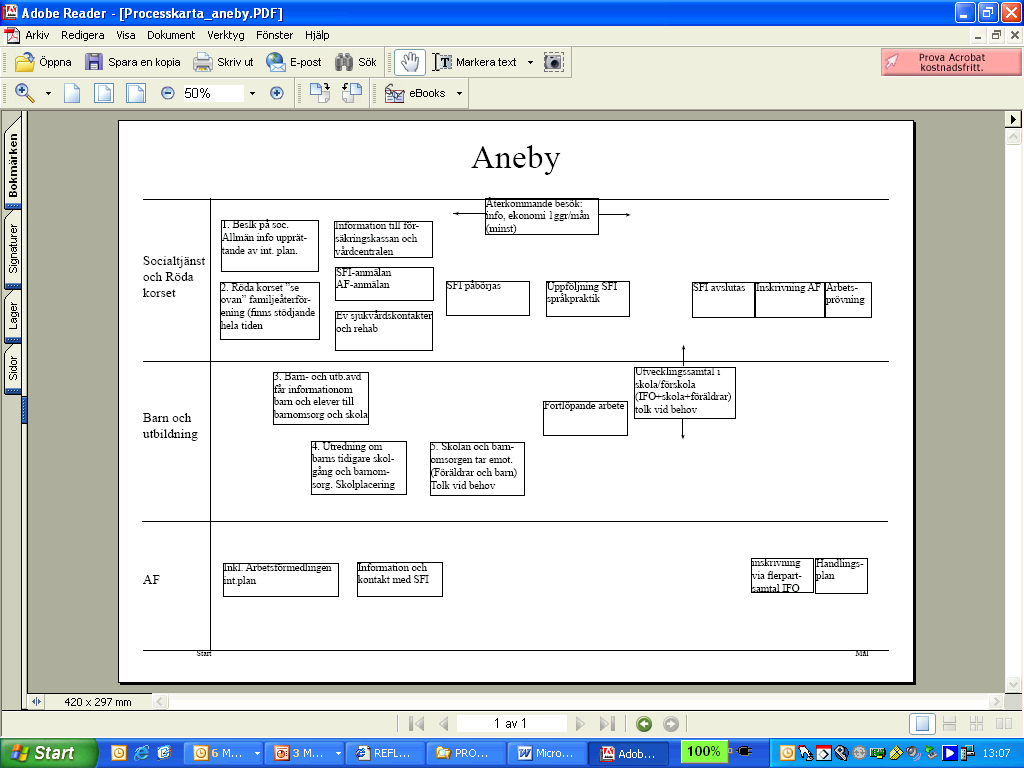Expand the Markera text tool dropdown arrow
1024x768 pixels.
[x=530, y=63]
